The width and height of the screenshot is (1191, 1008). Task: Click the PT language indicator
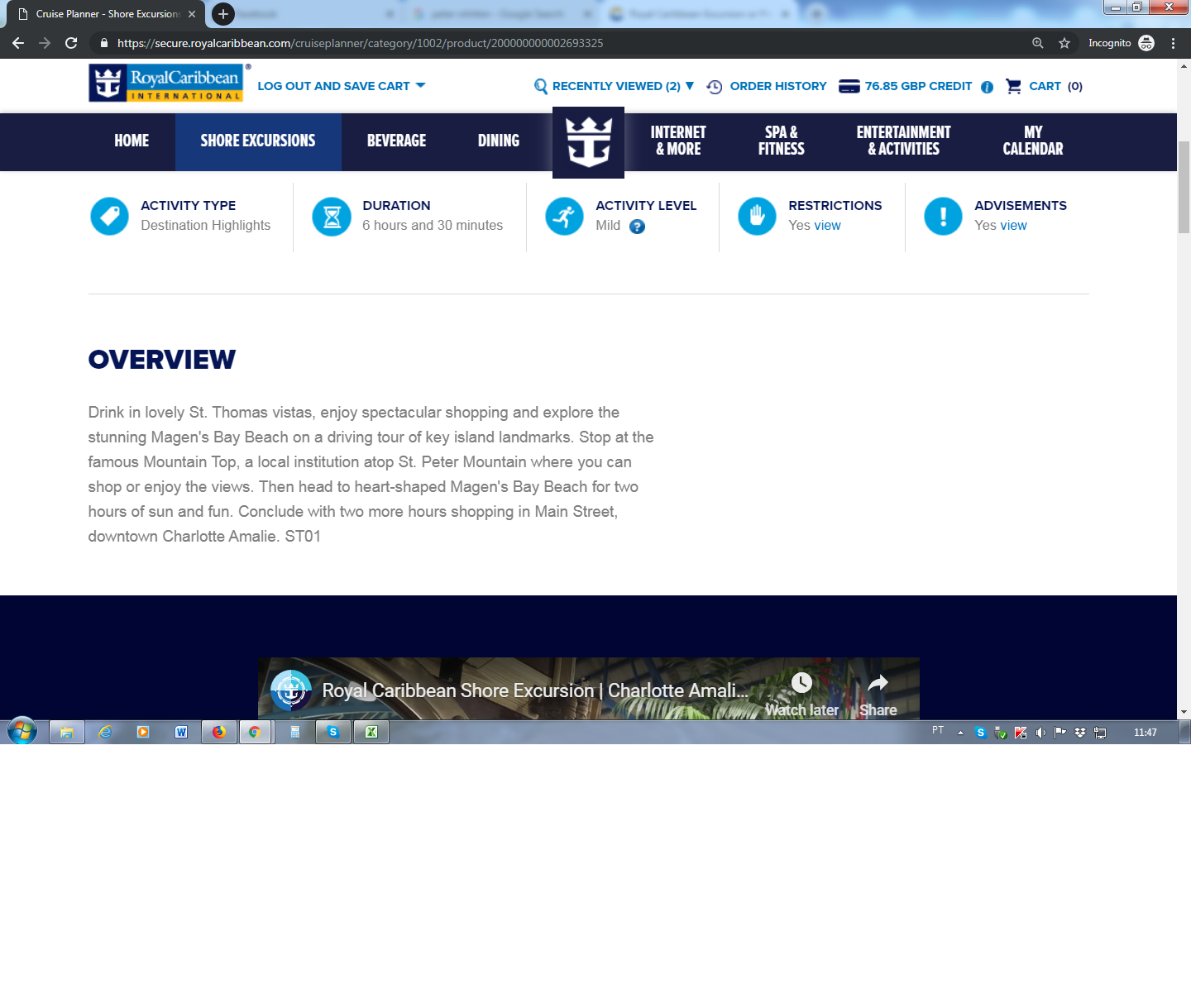(x=938, y=730)
